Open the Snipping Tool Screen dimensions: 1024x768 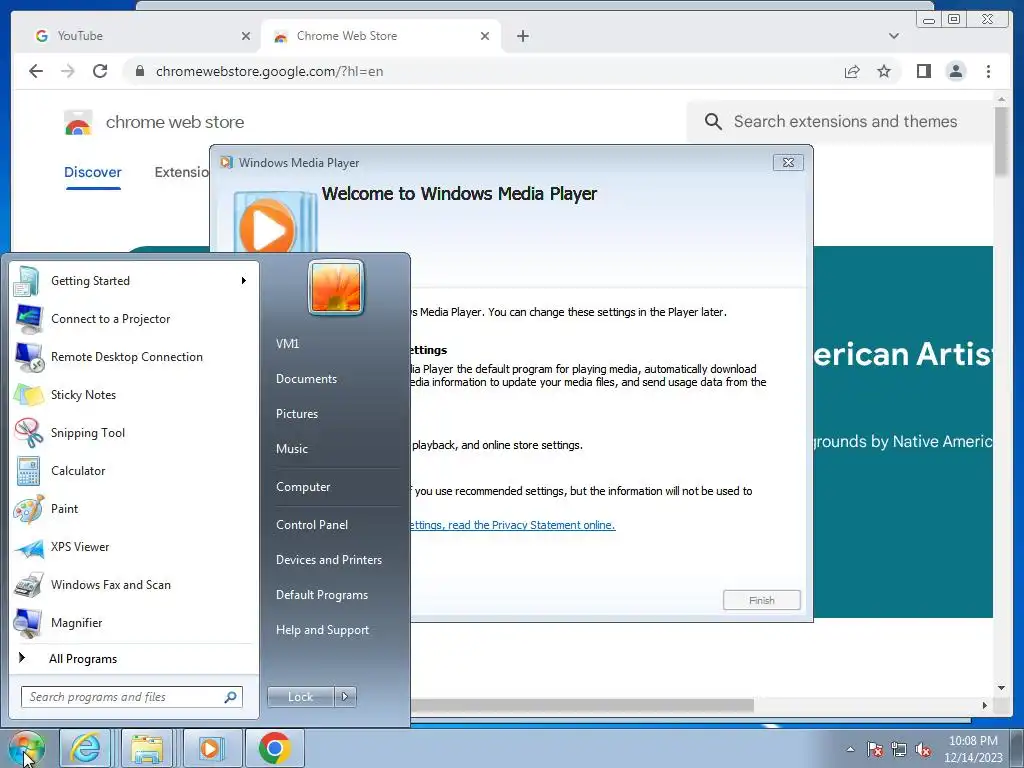click(134, 432)
